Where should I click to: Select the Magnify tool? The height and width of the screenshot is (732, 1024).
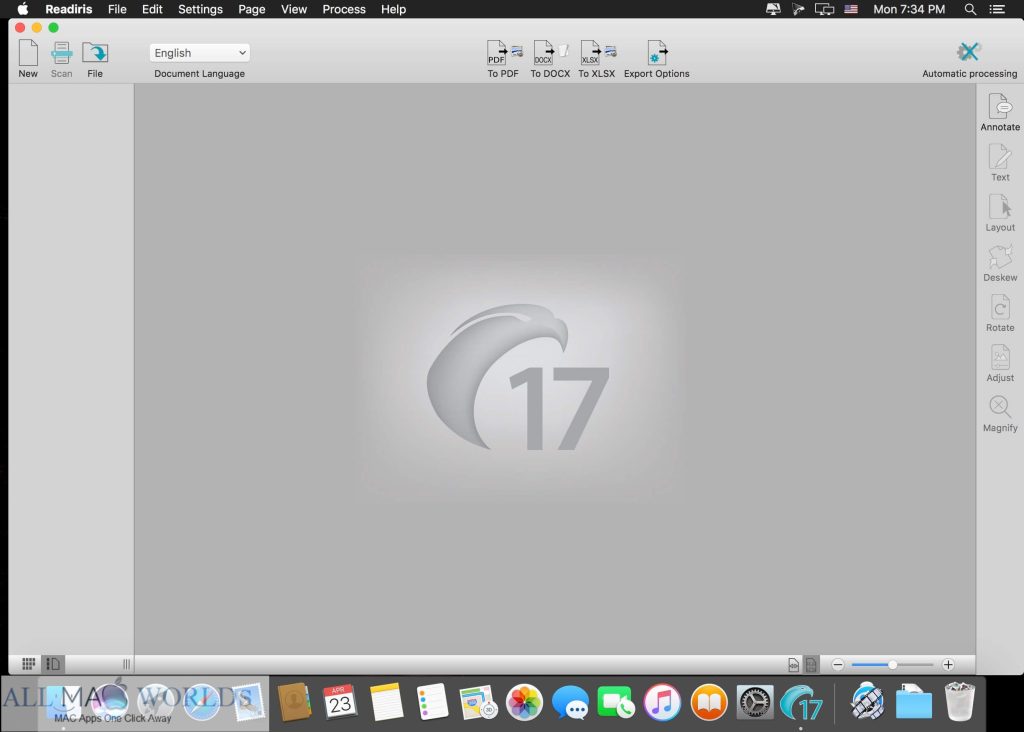(x=1000, y=414)
